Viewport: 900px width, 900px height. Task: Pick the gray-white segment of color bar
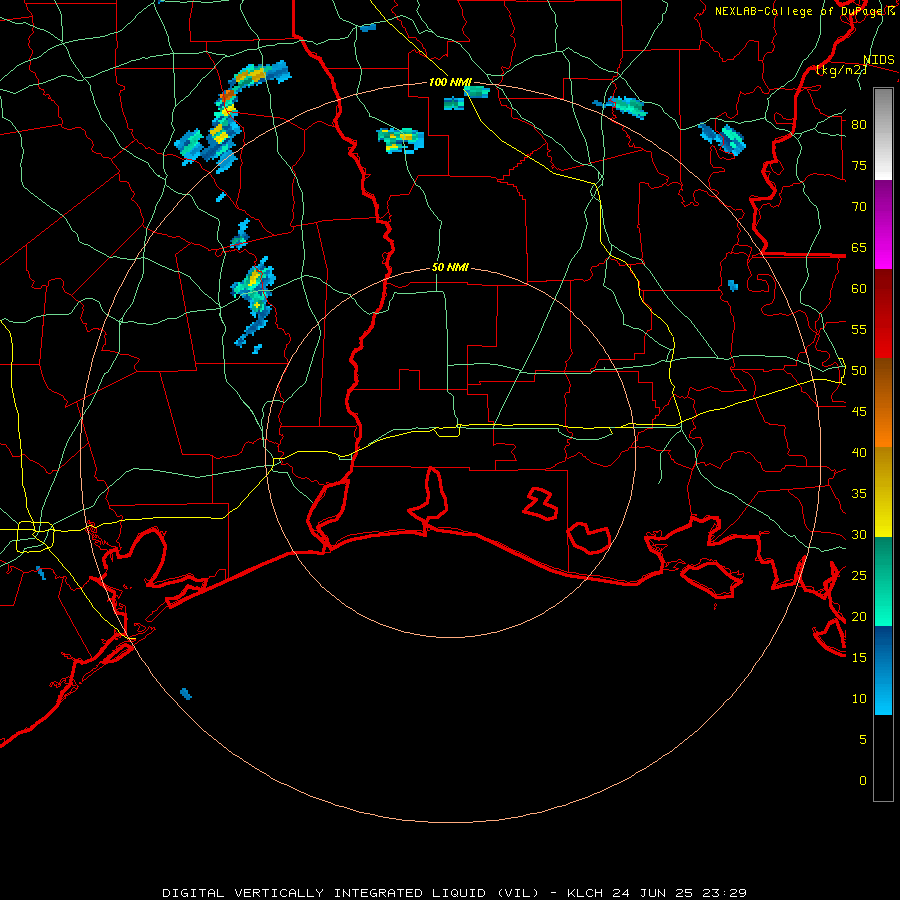(883, 134)
